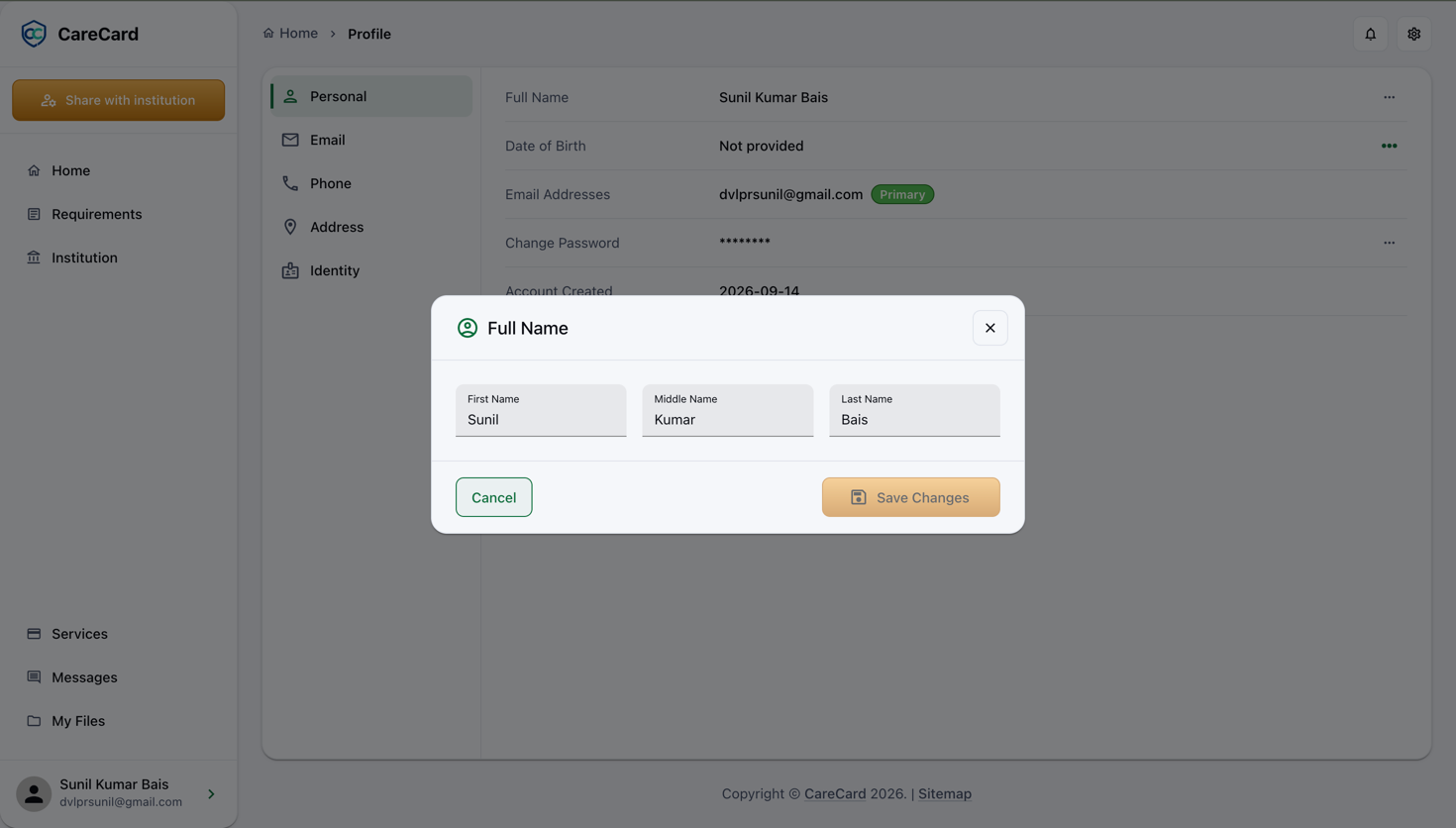Open Messages in sidebar
The height and width of the screenshot is (828, 1456).
point(119,677)
